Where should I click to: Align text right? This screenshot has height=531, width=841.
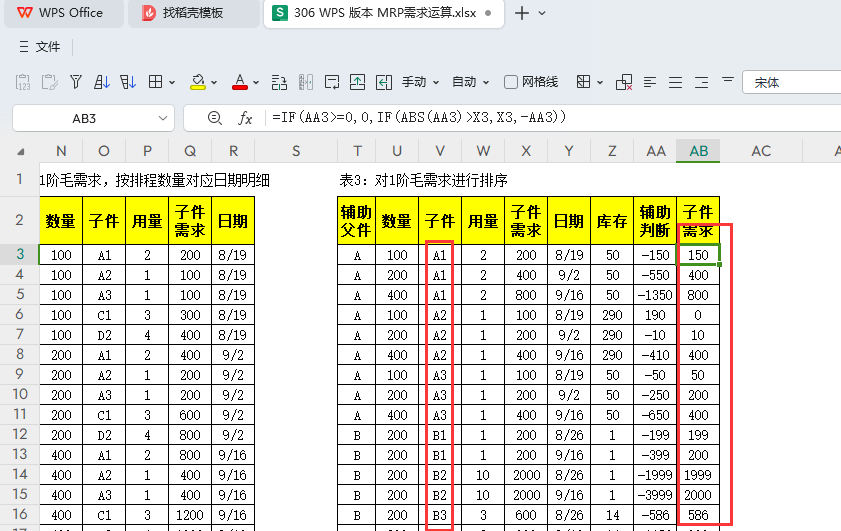(701, 82)
